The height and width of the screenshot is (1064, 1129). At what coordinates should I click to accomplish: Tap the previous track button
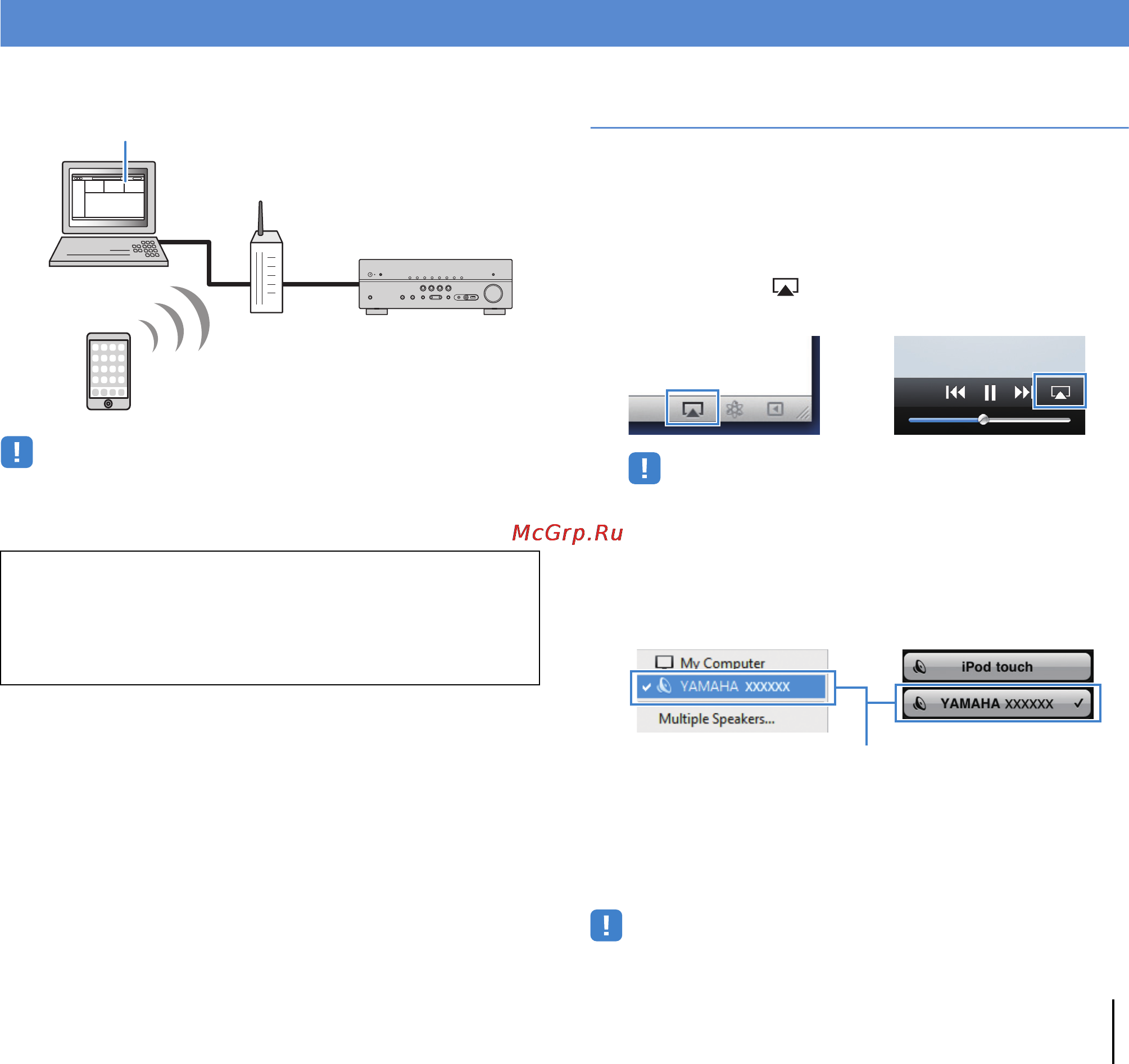(x=955, y=392)
